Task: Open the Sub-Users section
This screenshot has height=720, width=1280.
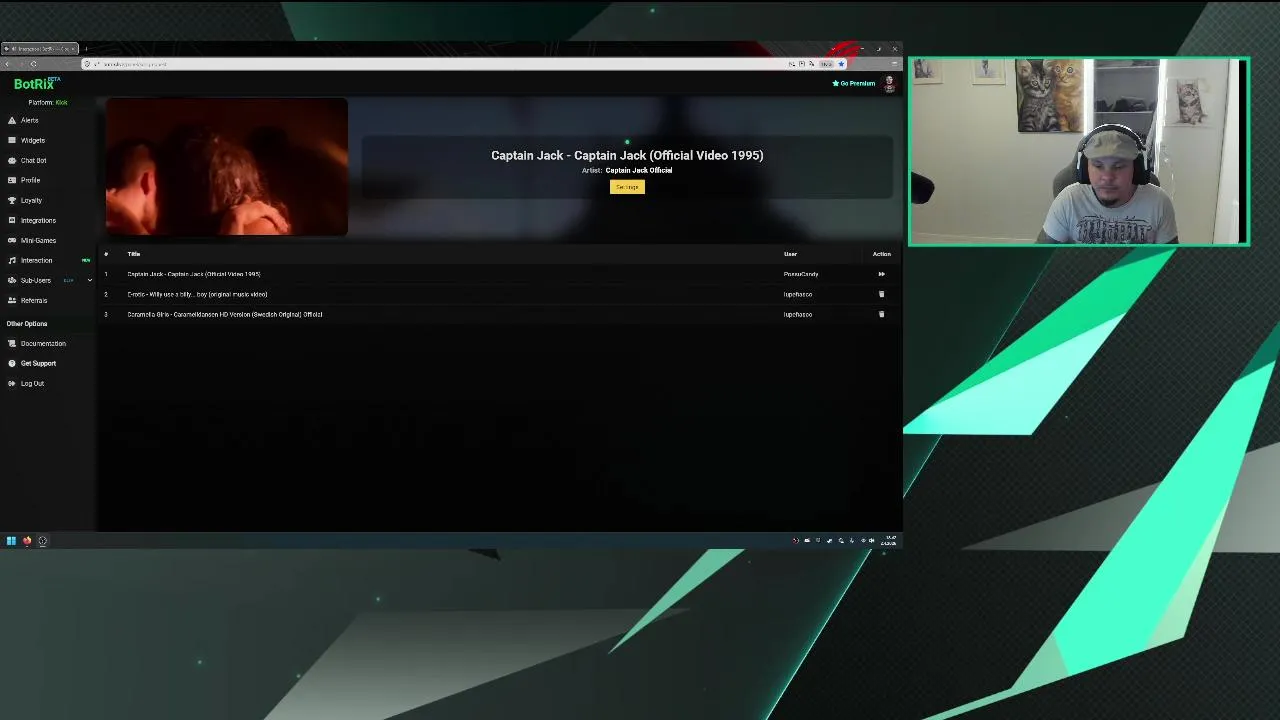Action: [35, 280]
